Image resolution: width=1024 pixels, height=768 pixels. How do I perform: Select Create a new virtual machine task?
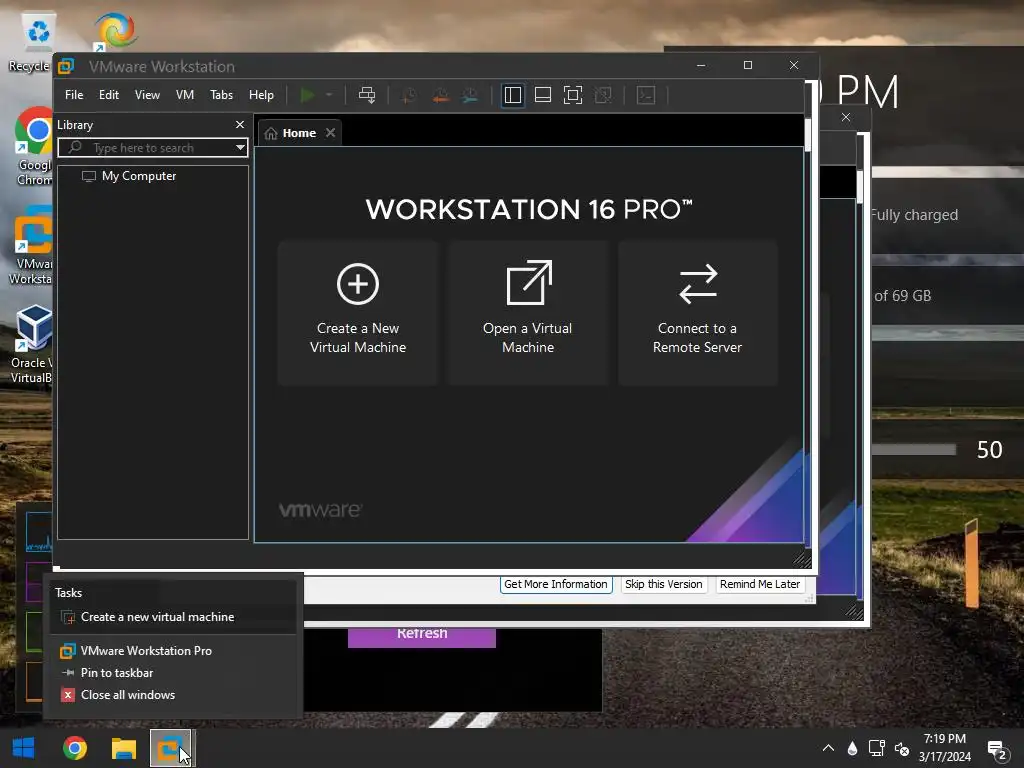click(x=173, y=617)
